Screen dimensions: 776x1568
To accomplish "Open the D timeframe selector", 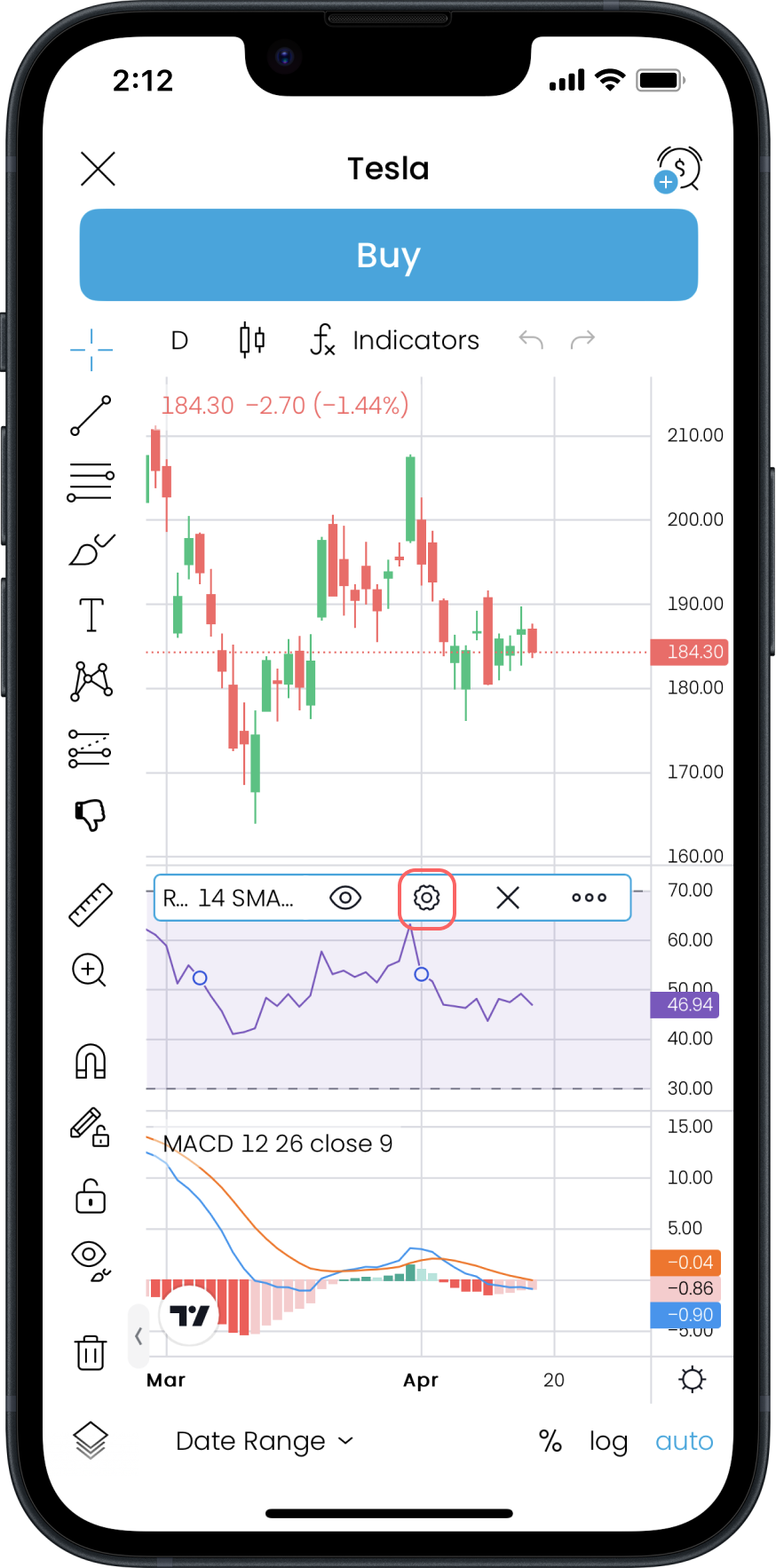I will 179,341.
